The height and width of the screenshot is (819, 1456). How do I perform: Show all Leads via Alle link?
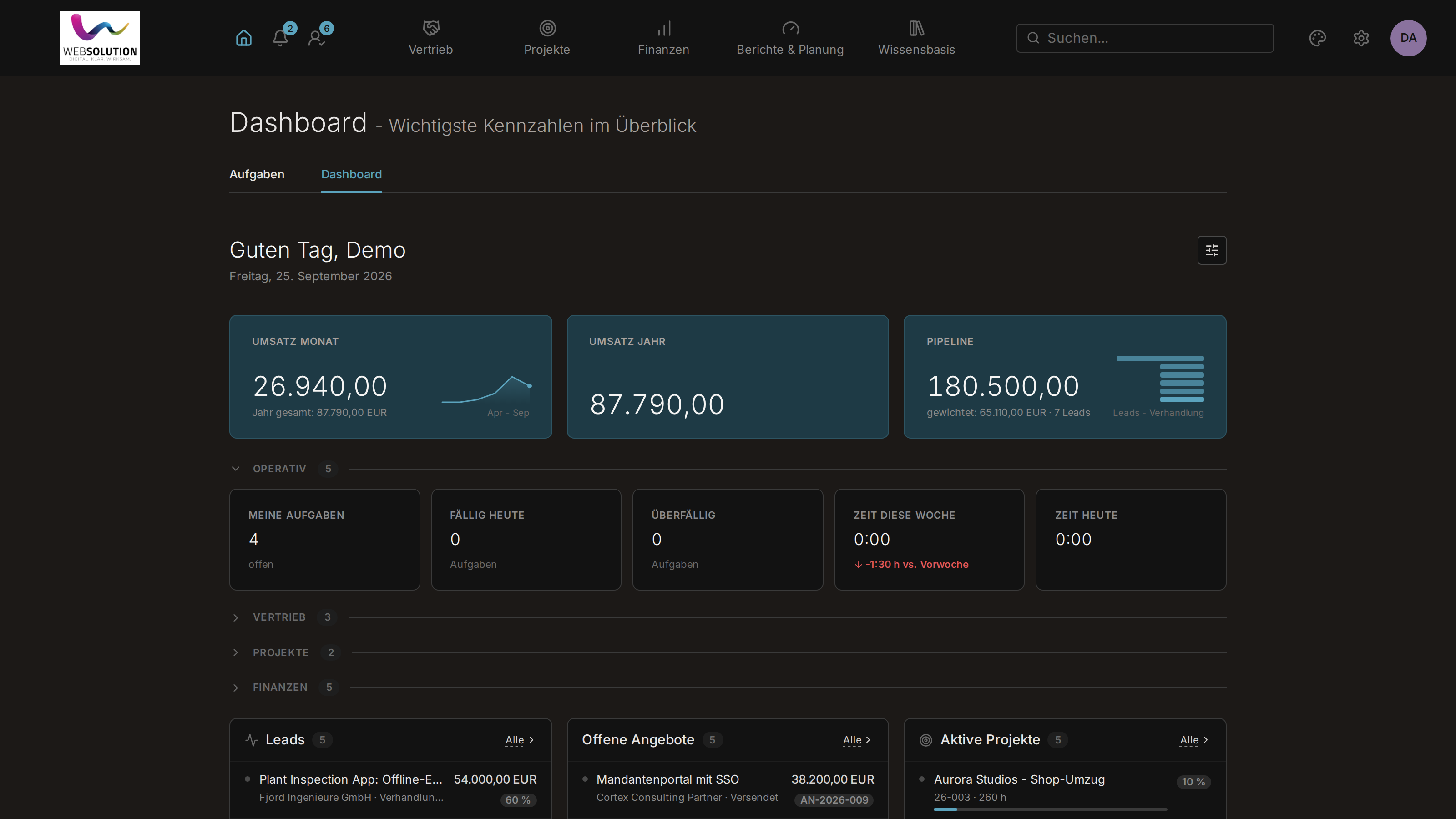[520, 740]
